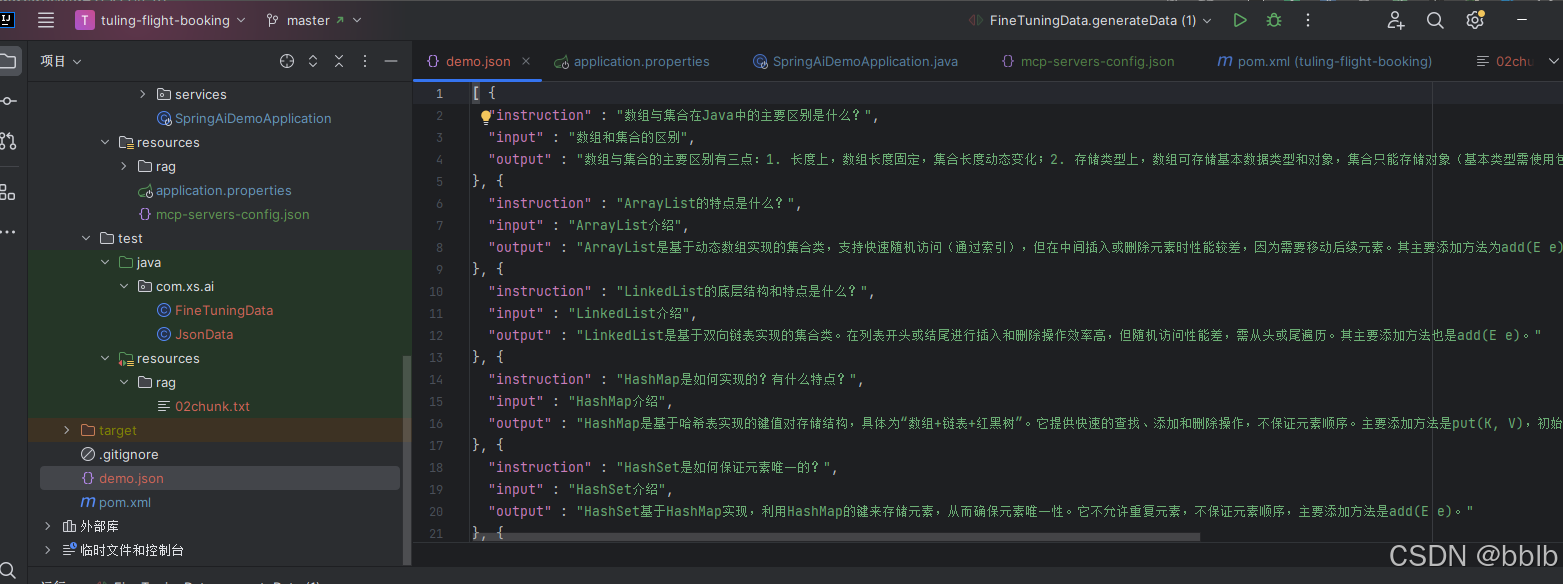Screen dimensions: 1563x584
Task: Select the com.xs.ai package
Action: 185,286
